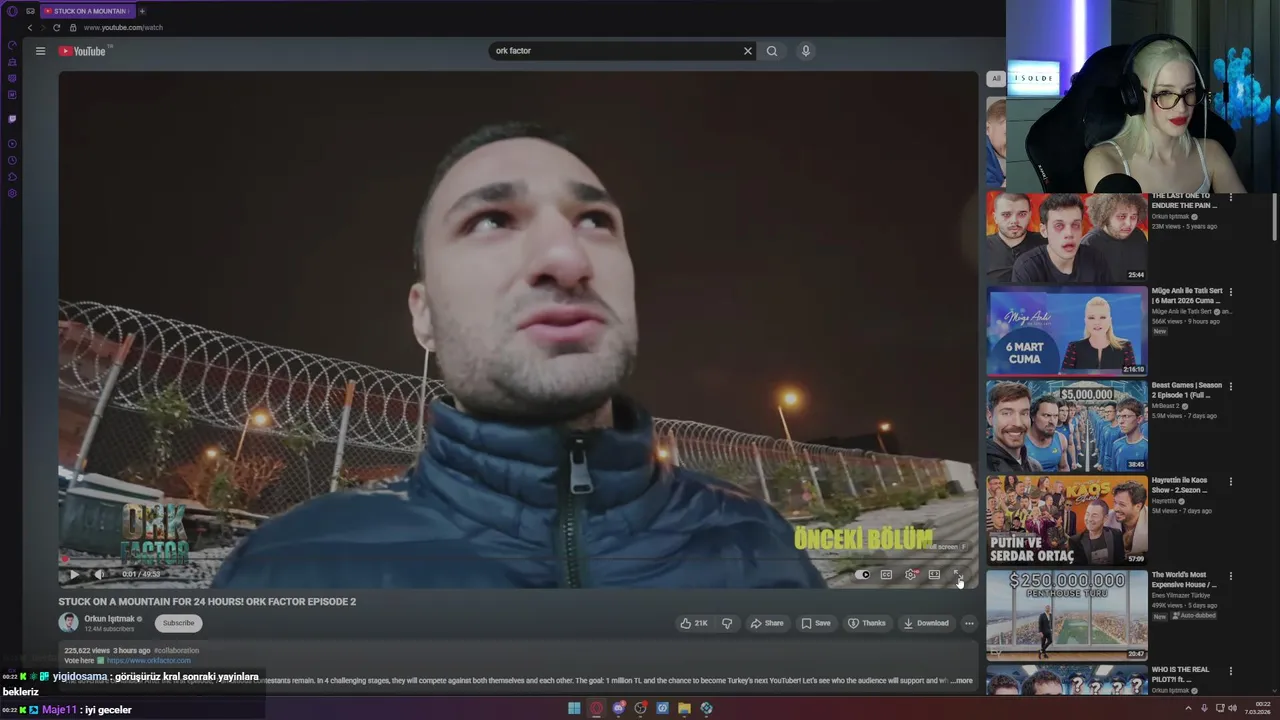
Task: Open the orkfactor.com vote link
Action: (148, 660)
